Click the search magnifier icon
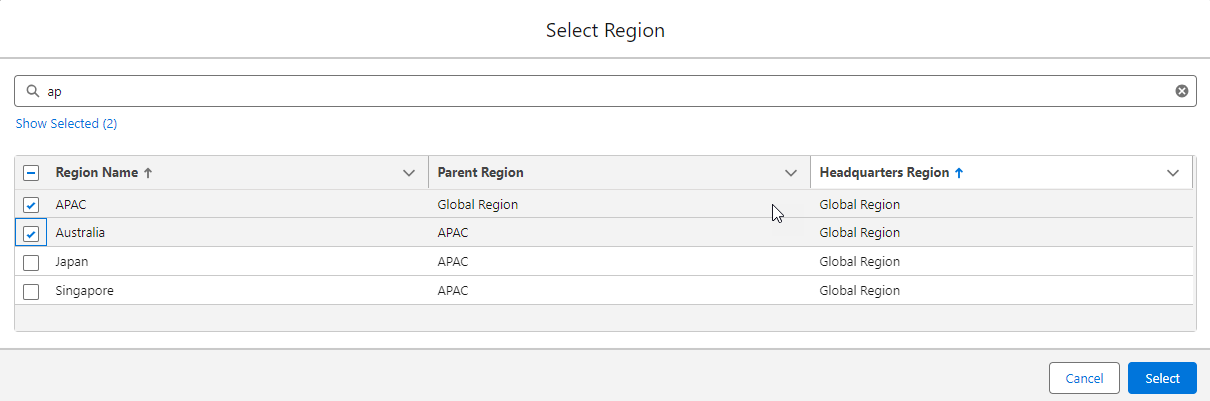 (x=32, y=91)
